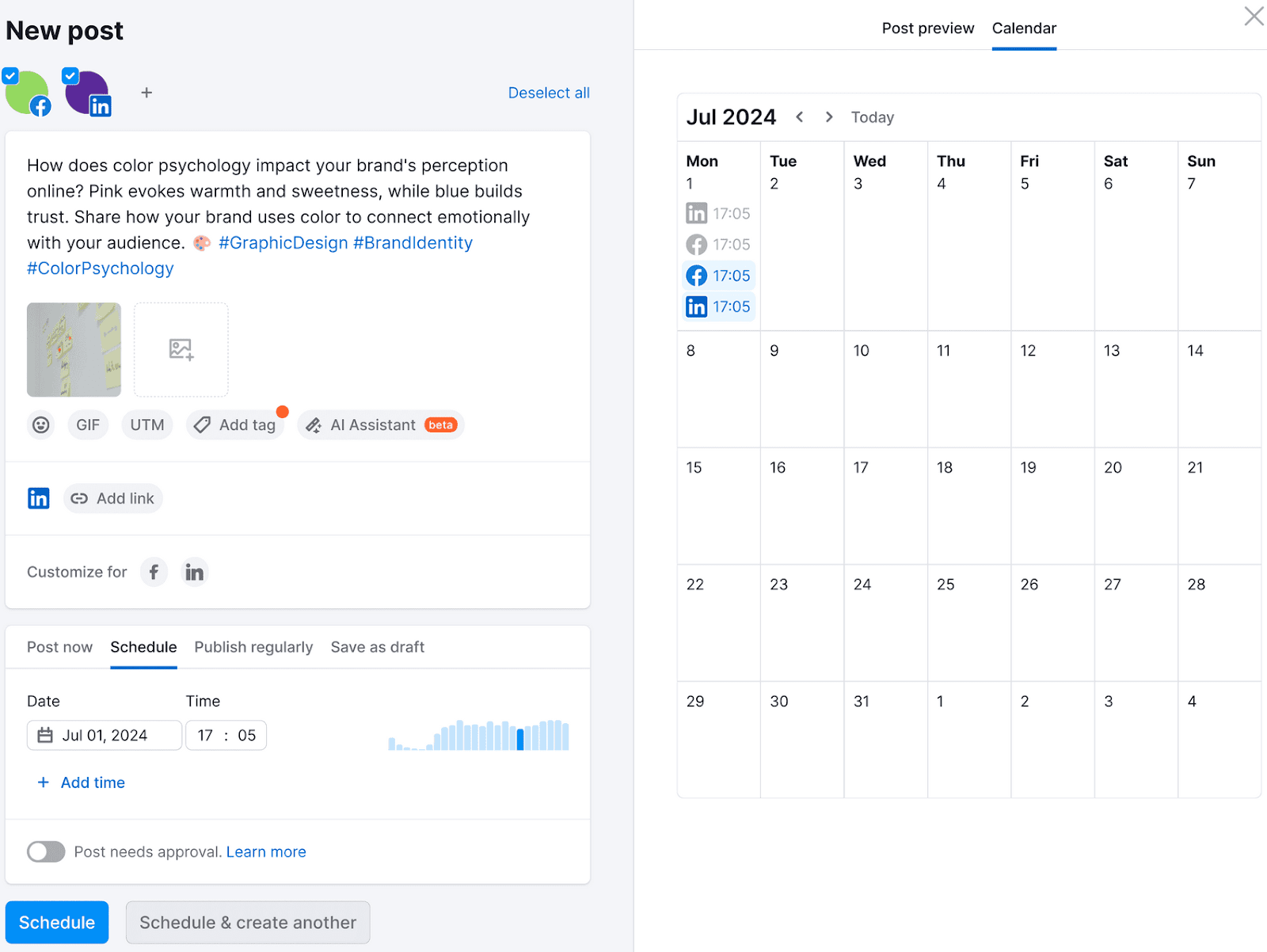
Task: Launch the AI Assistant beta
Action: pyautogui.click(x=380, y=425)
